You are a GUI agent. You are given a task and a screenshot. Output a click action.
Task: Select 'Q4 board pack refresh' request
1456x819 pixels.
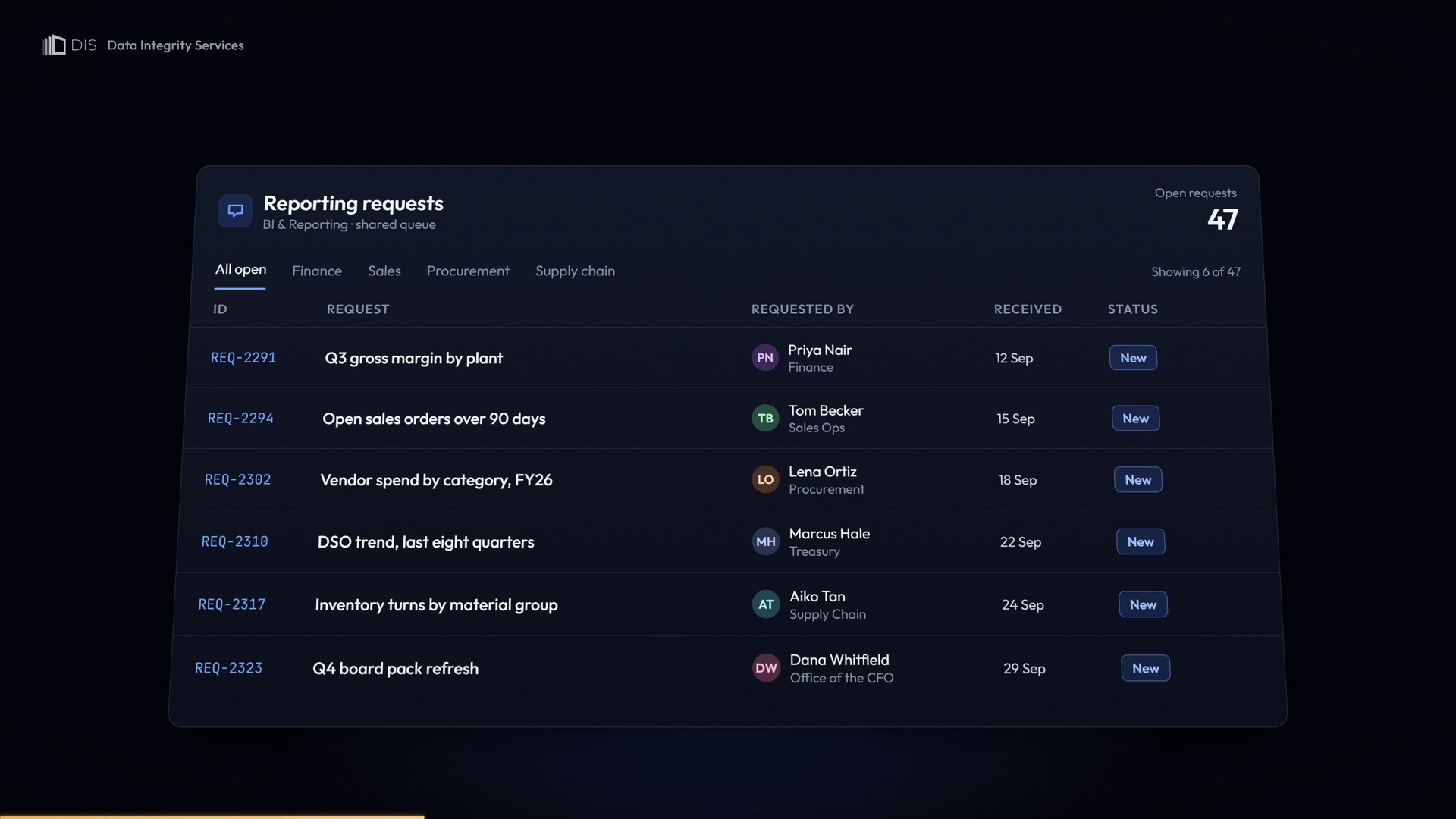click(x=395, y=670)
